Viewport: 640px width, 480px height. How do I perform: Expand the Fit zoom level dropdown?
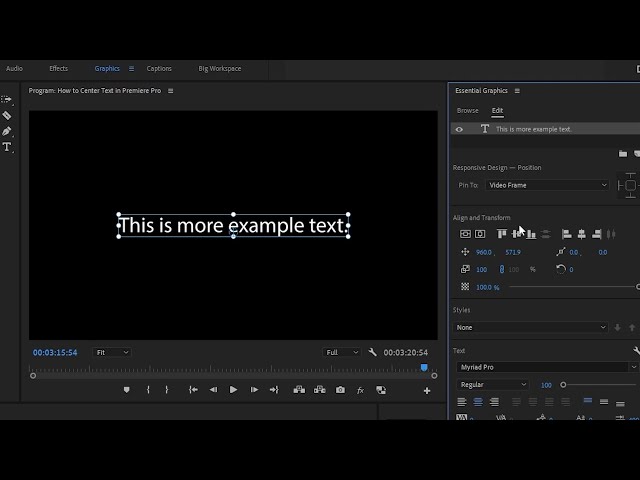point(111,352)
